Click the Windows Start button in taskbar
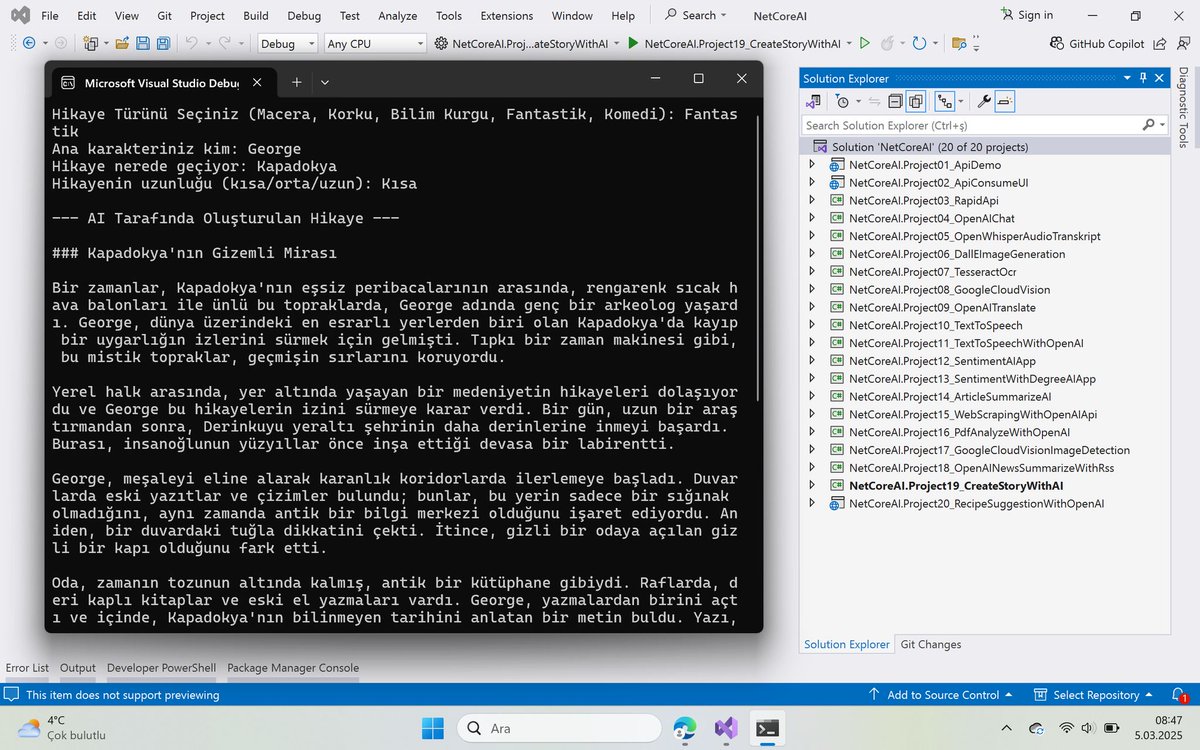This screenshot has height=750, width=1200. pos(431,728)
